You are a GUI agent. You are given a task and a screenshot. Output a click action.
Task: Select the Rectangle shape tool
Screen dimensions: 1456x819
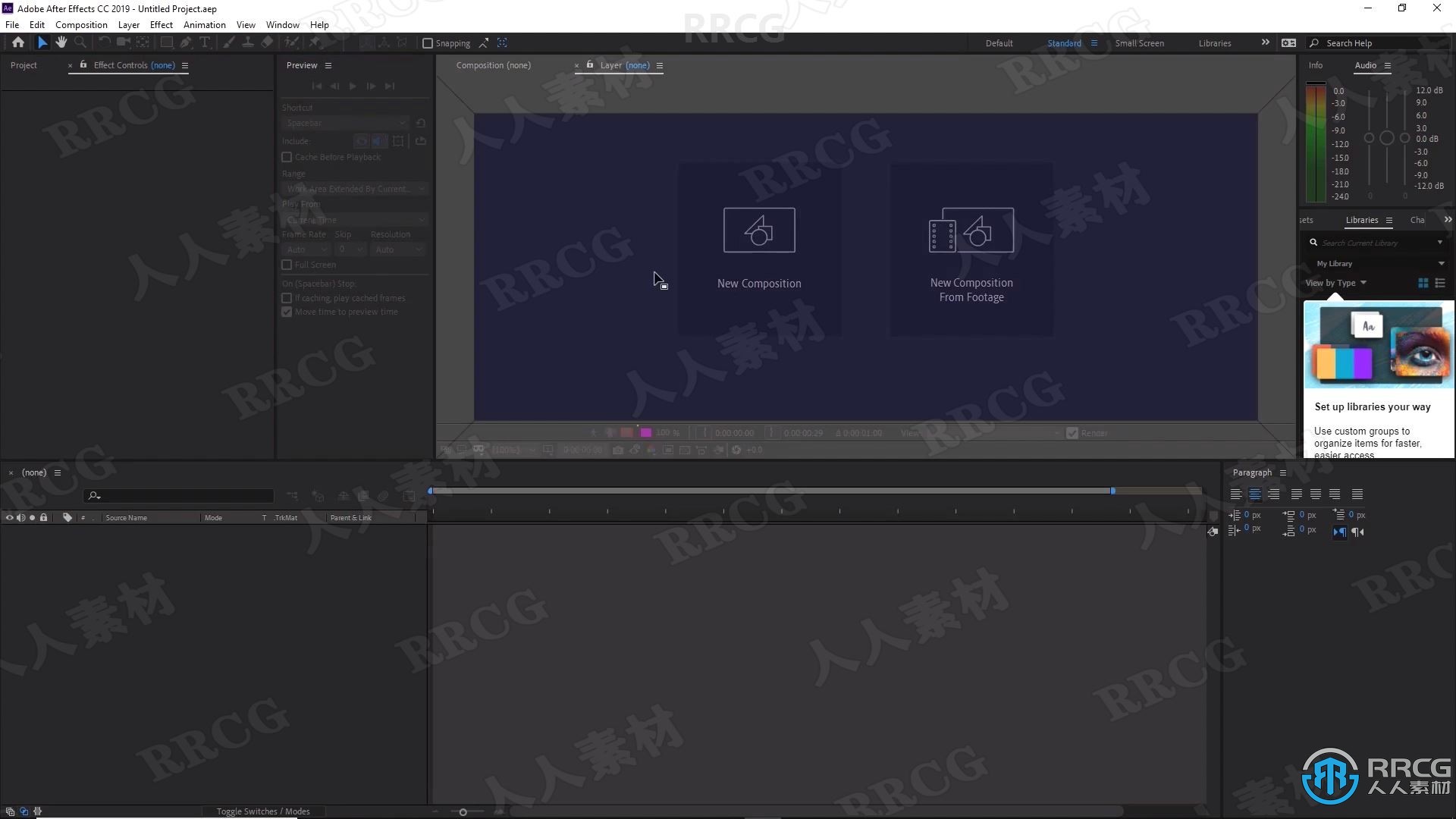[x=166, y=43]
